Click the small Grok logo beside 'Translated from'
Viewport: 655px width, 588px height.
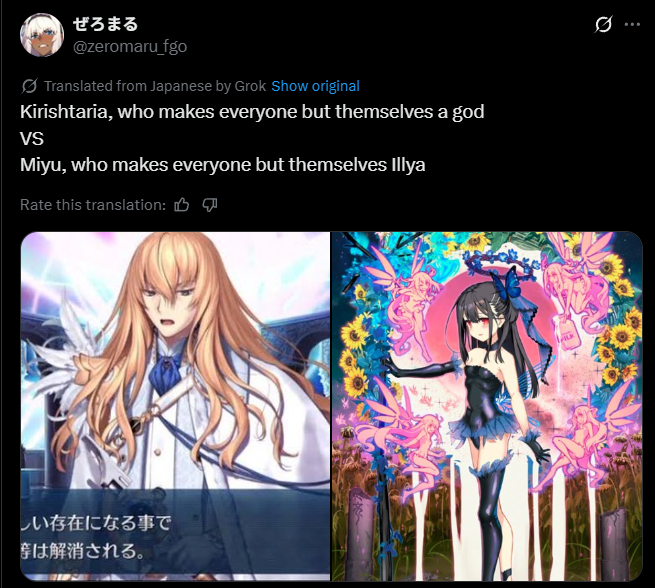point(29,86)
